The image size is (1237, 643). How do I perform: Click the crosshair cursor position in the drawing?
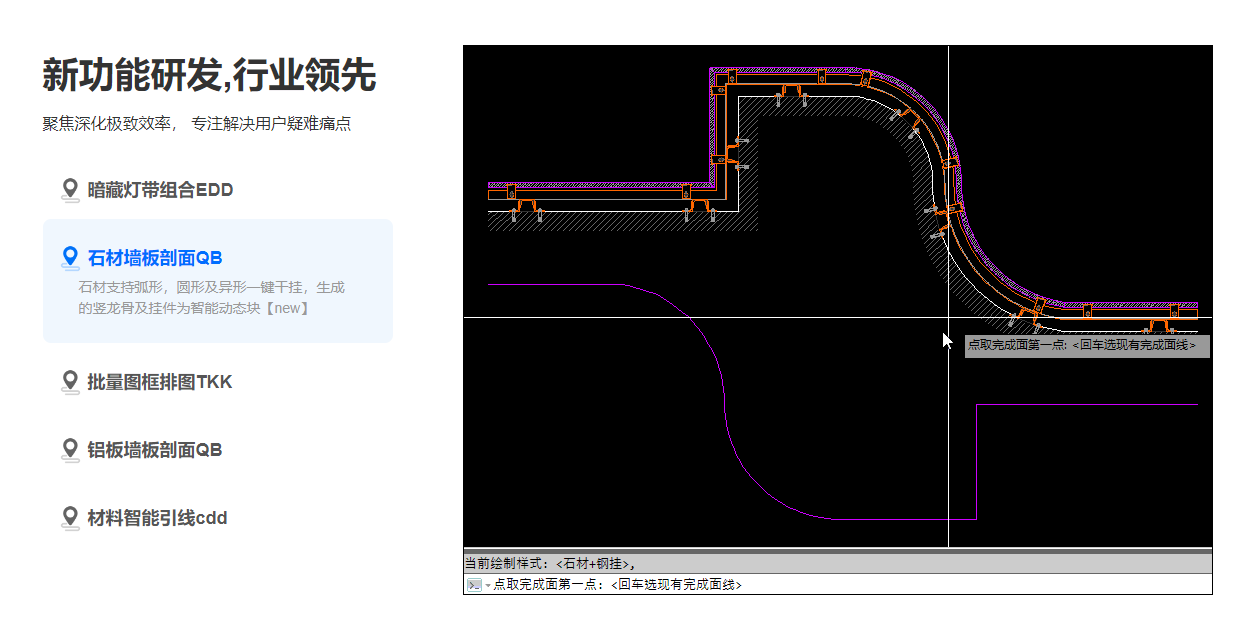pos(948,318)
